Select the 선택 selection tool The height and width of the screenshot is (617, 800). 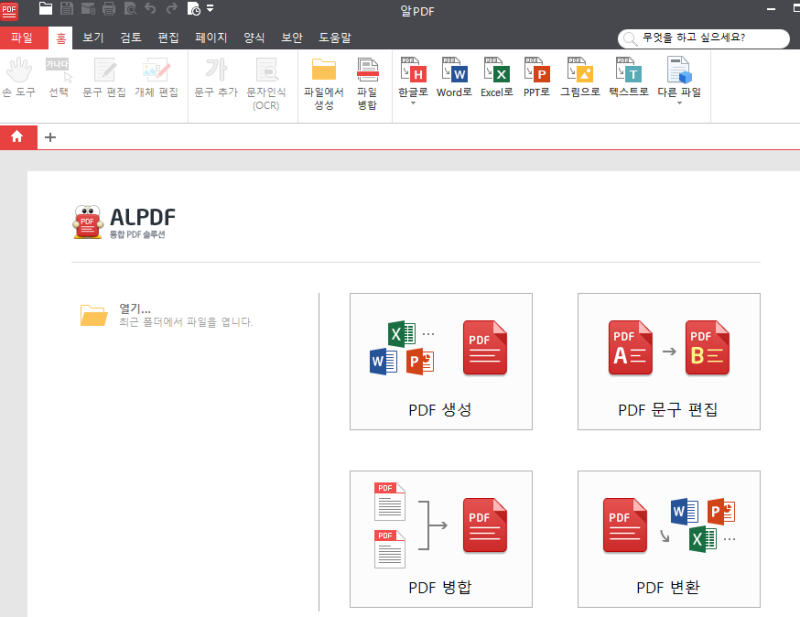click(59, 78)
